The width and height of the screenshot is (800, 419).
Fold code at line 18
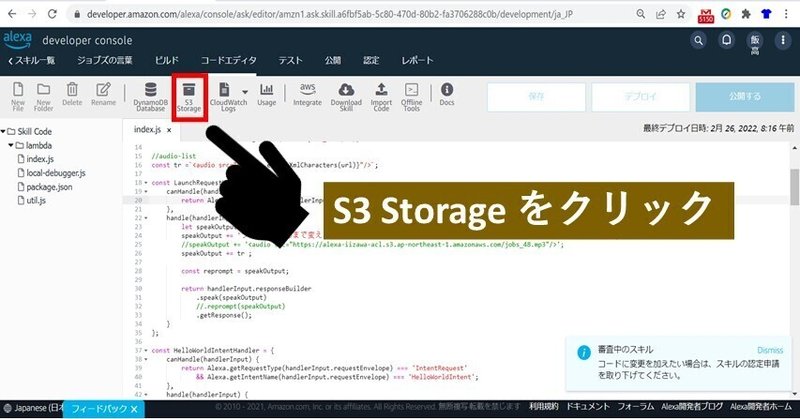[x=146, y=183]
